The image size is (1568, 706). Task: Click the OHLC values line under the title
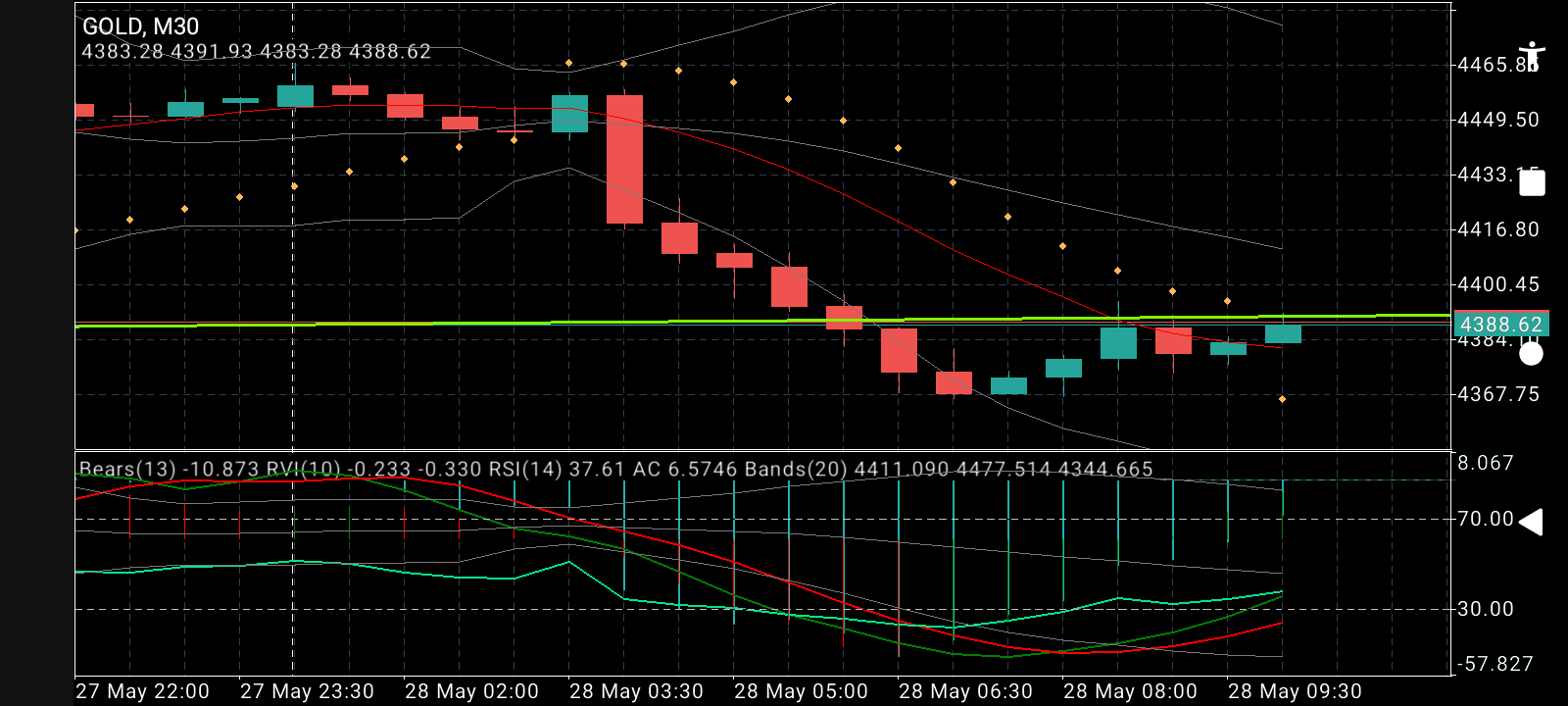pyautogui.click(x=256, y=52)
